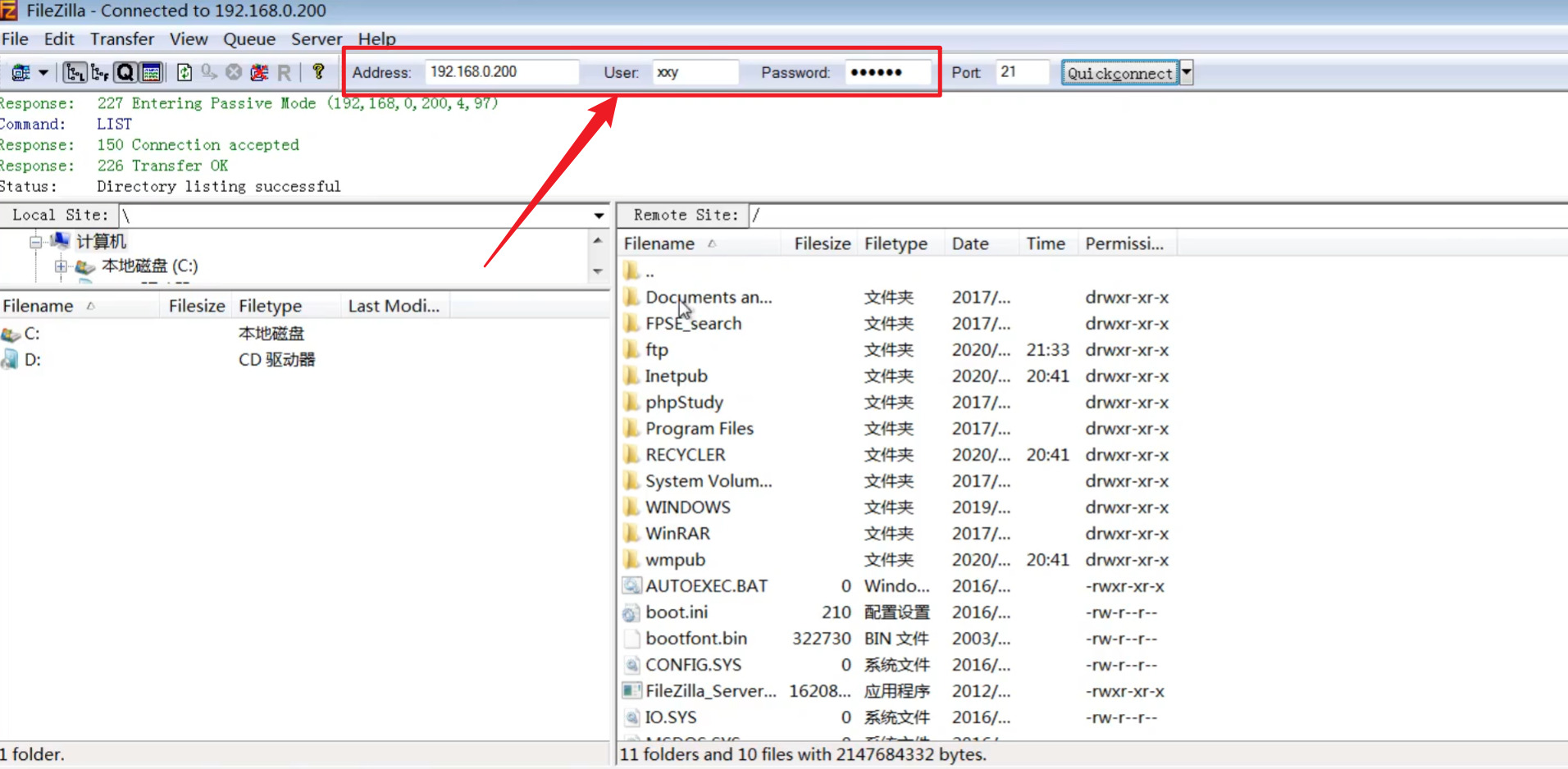1568x769 pixels.
Task: Click the disconnect from server icon
Action: [x=259, y=73]
